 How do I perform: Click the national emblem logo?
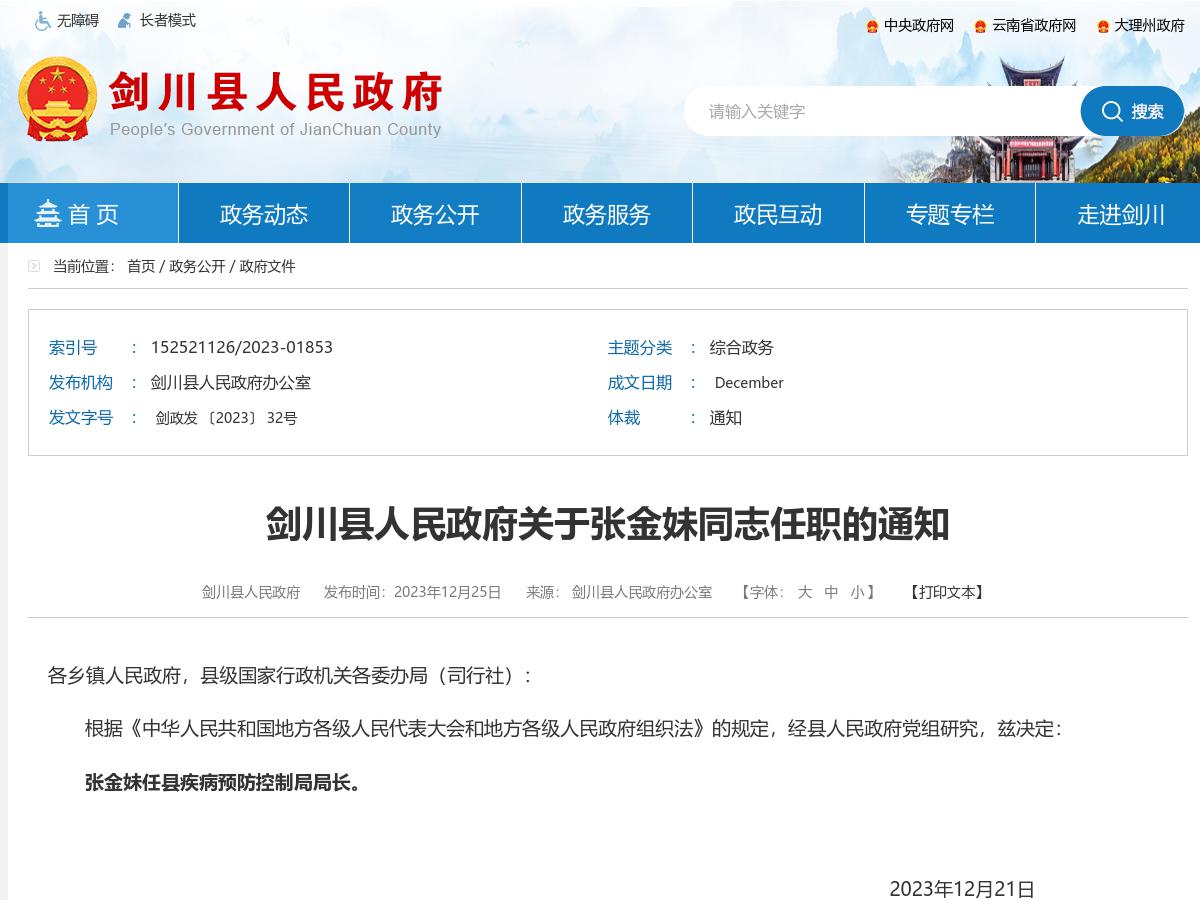tap(57, 99)
